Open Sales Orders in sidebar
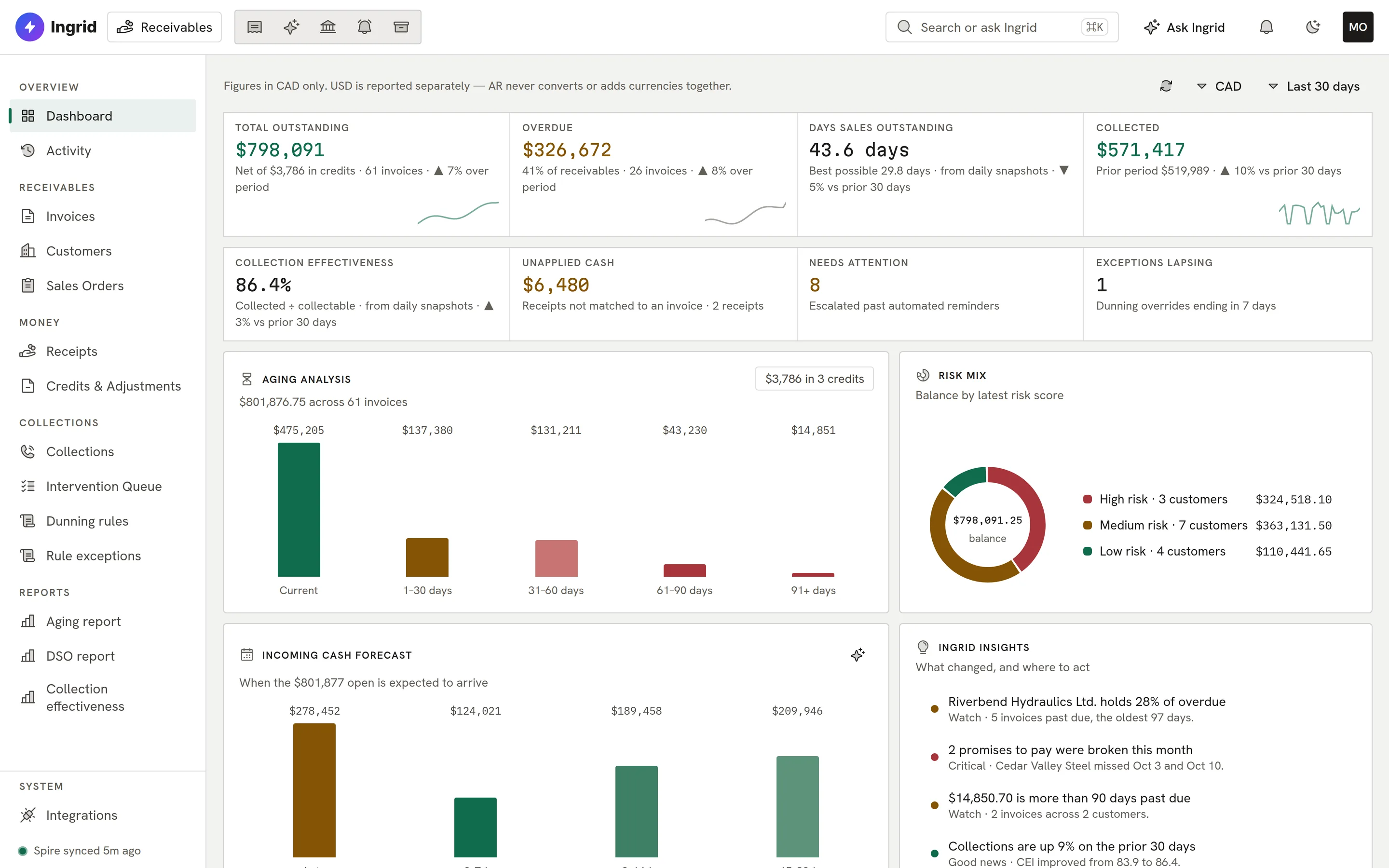 pos(103,286)
